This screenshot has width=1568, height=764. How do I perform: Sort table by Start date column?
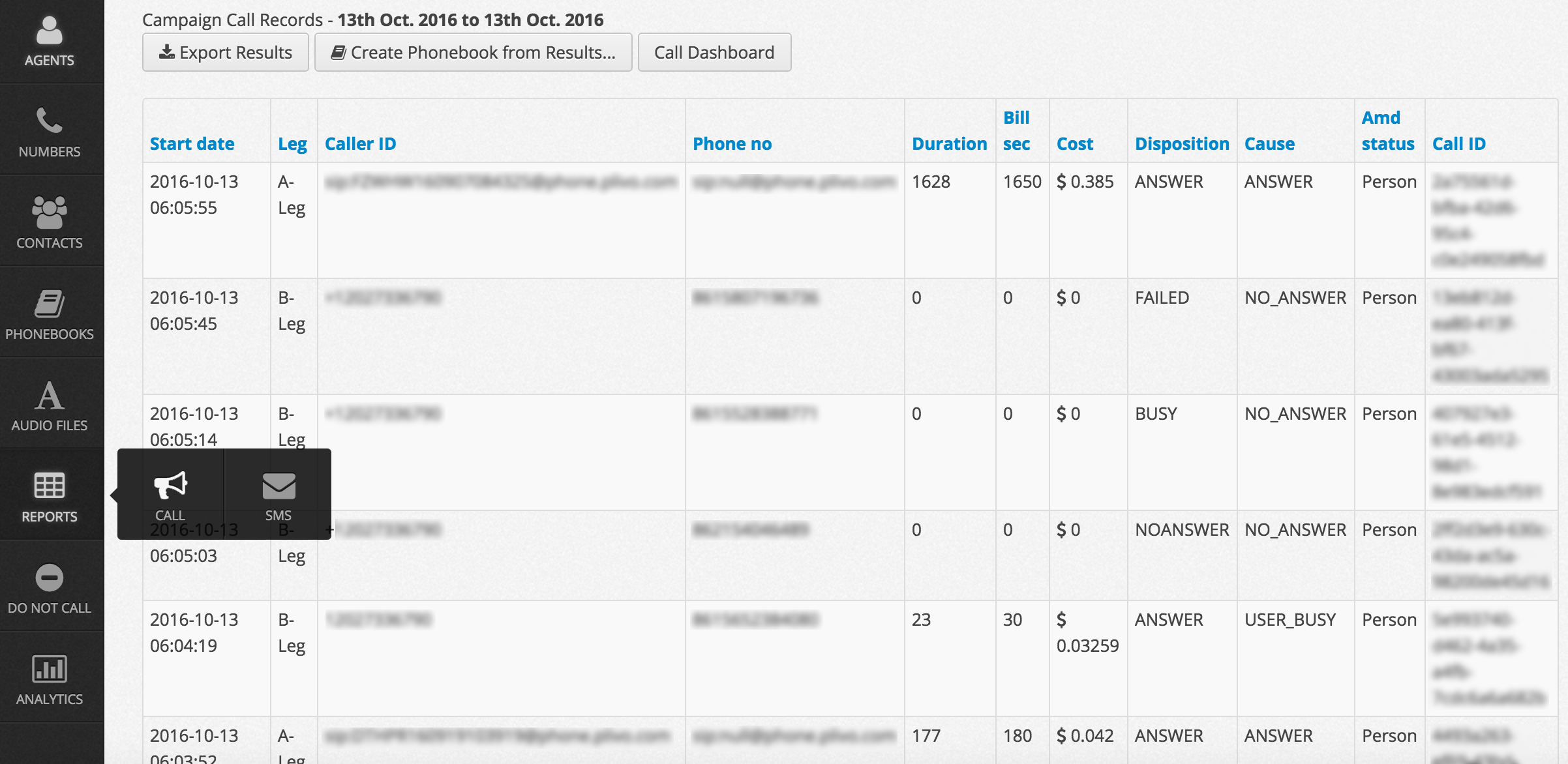point(192,143)
